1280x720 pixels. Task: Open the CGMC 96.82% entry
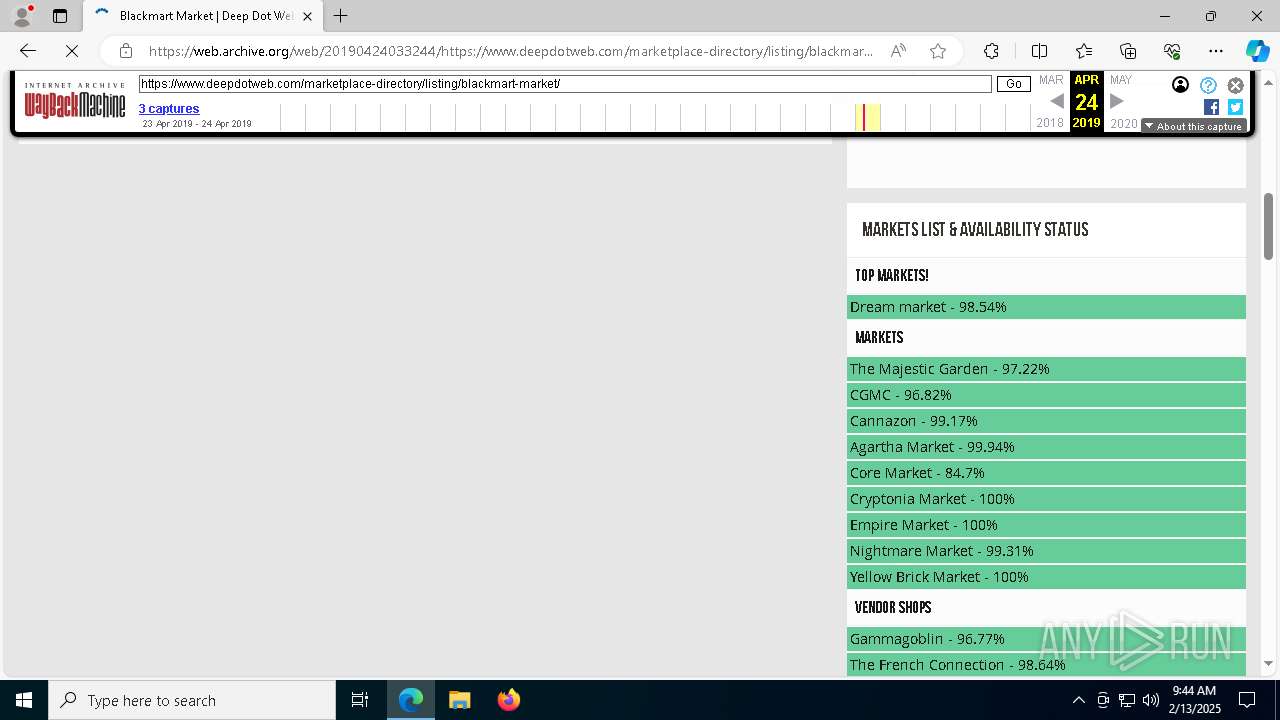[1046, 395]
